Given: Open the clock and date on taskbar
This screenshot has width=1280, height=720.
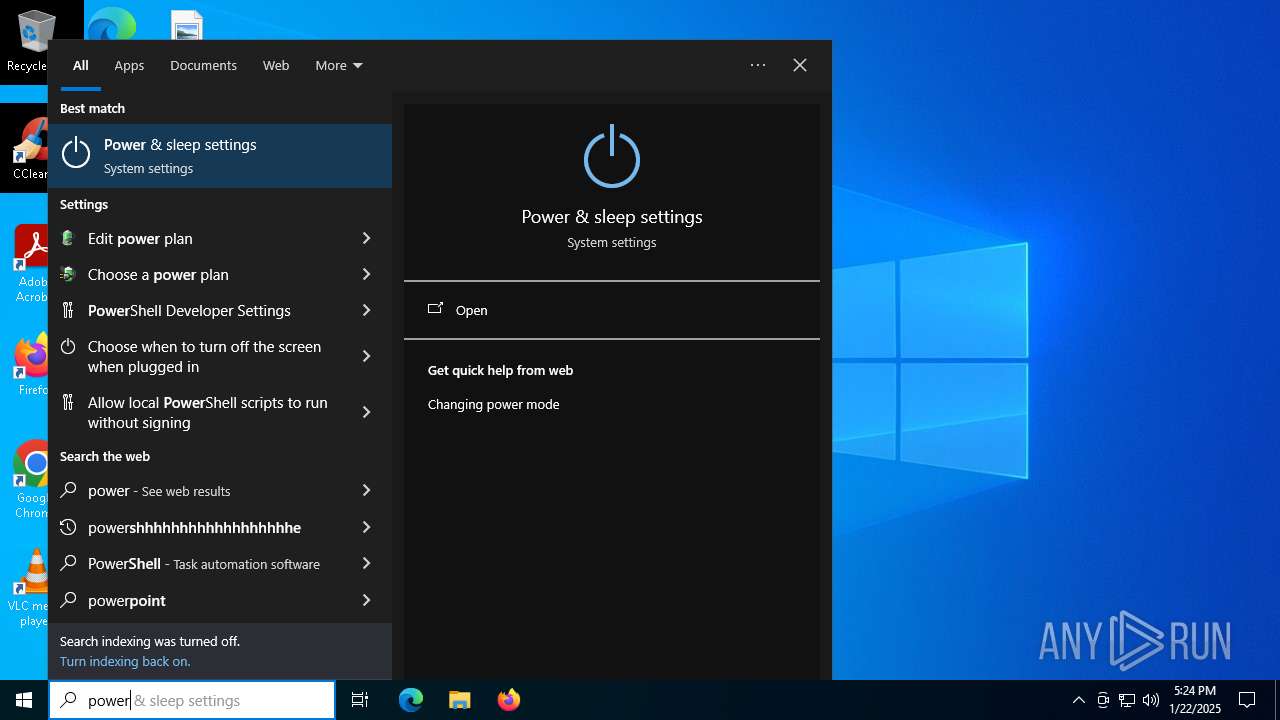Looking at the screenshot, I should [x=1195, y=700].
